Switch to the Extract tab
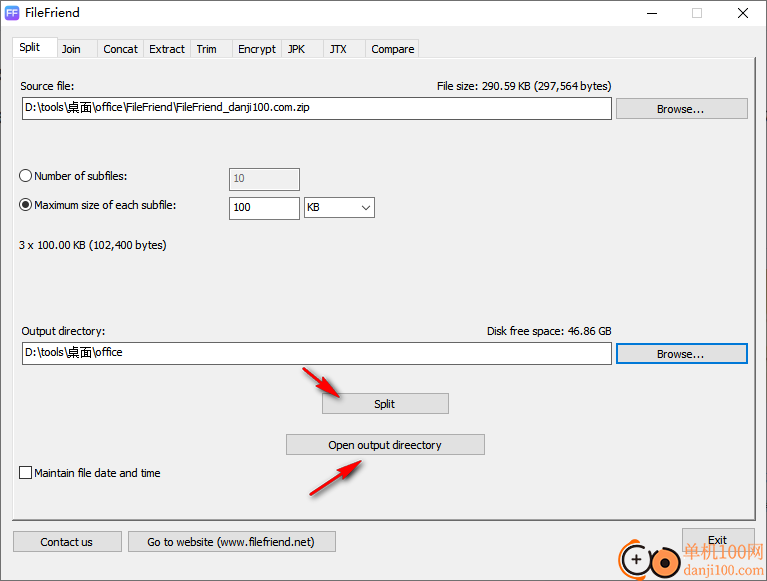Screen dimensions: 767x581 (167, 49)
